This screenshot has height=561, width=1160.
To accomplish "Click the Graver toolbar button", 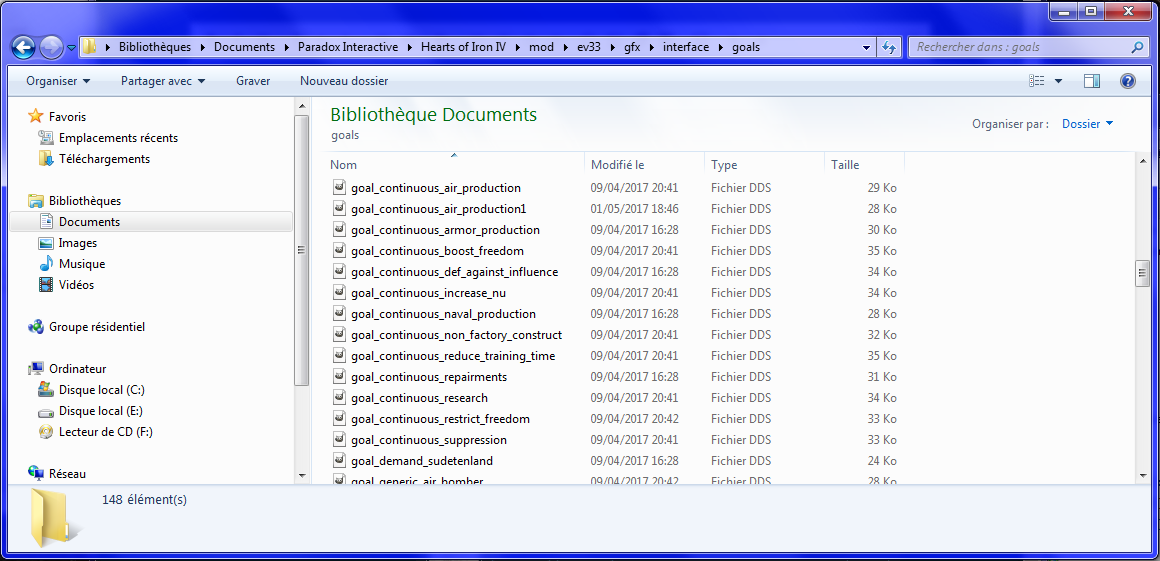I will click(x=253, y=81).
